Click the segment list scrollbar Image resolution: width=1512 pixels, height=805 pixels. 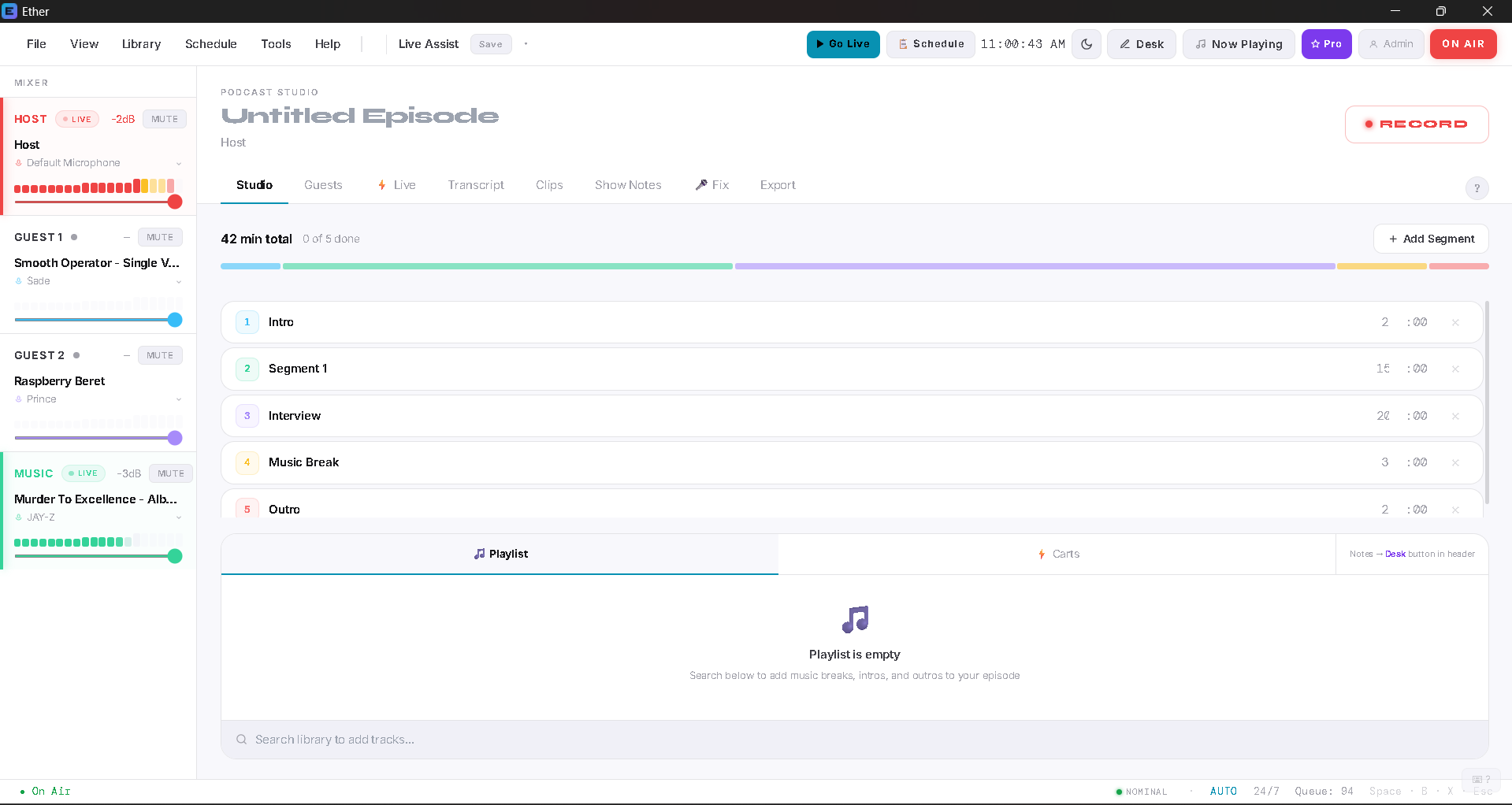coord(1487,402)
